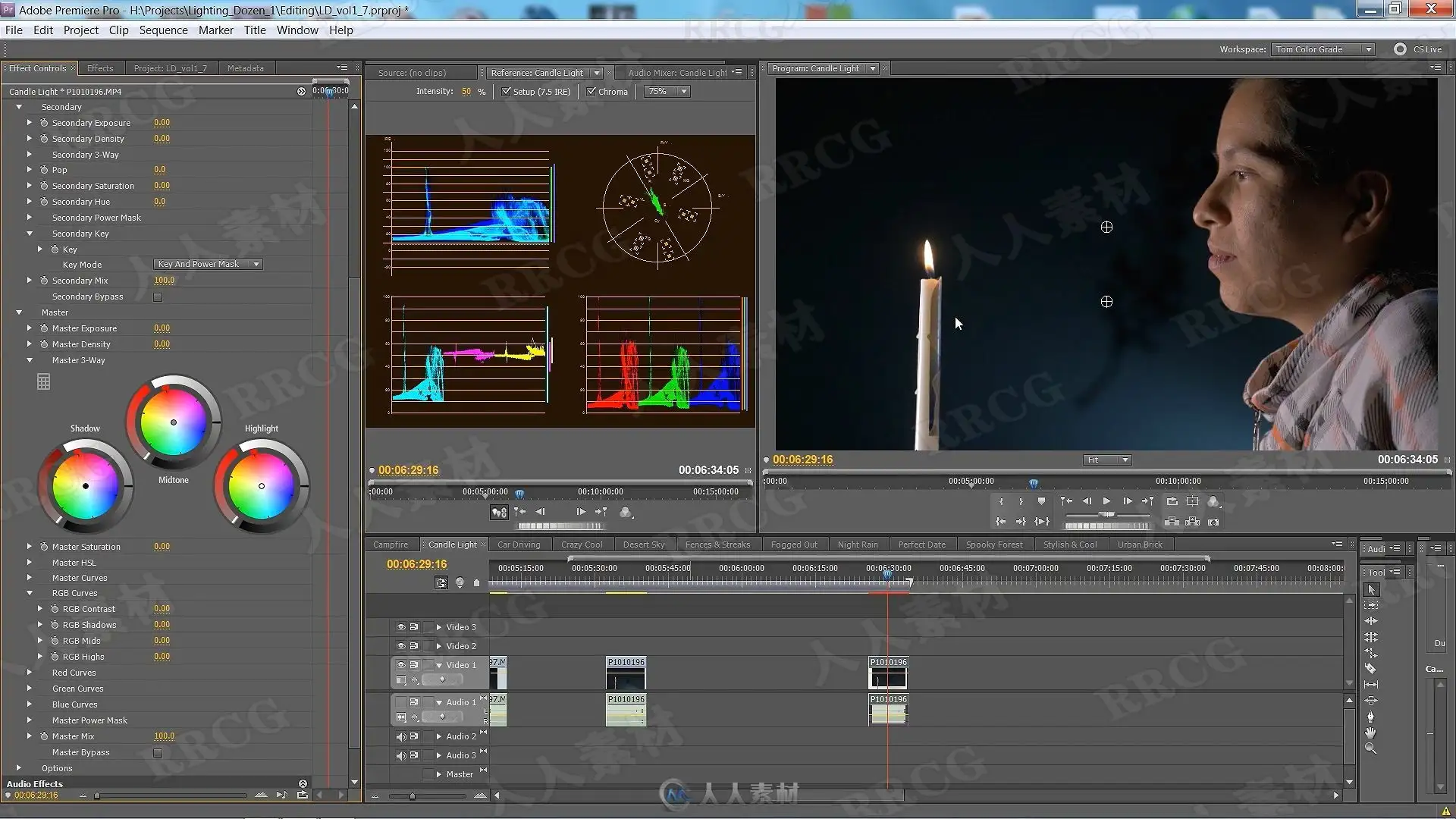
Task: Select the Track Select tool
Action: point(1371,605)
